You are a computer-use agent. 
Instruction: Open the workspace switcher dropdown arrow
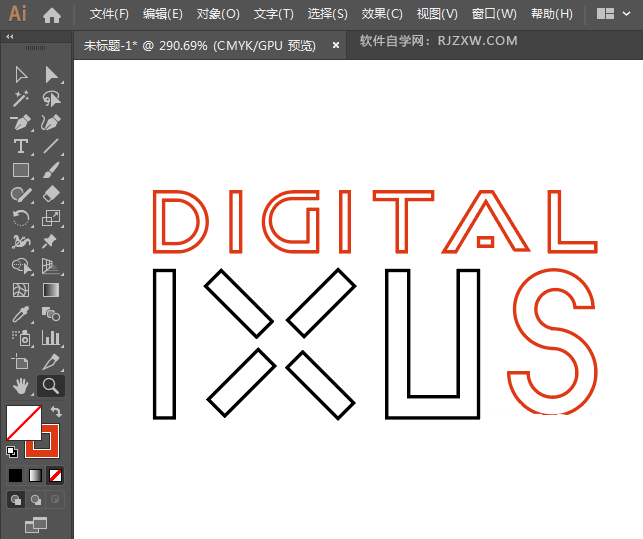(x=626, y=14)
